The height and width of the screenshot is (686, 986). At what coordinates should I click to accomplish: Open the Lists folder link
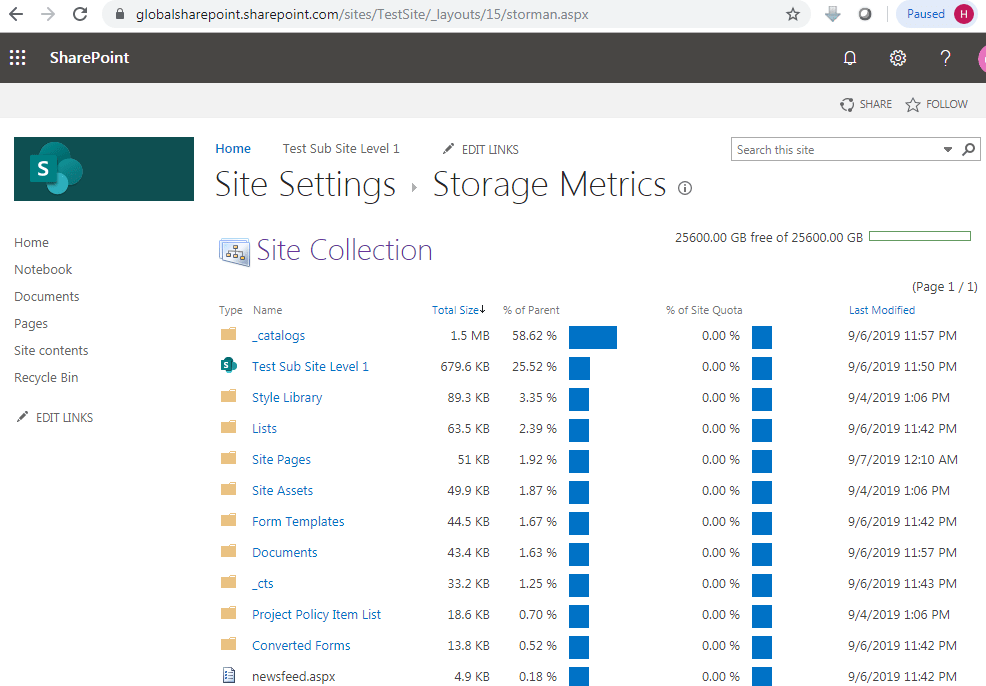tap(264, 429)
